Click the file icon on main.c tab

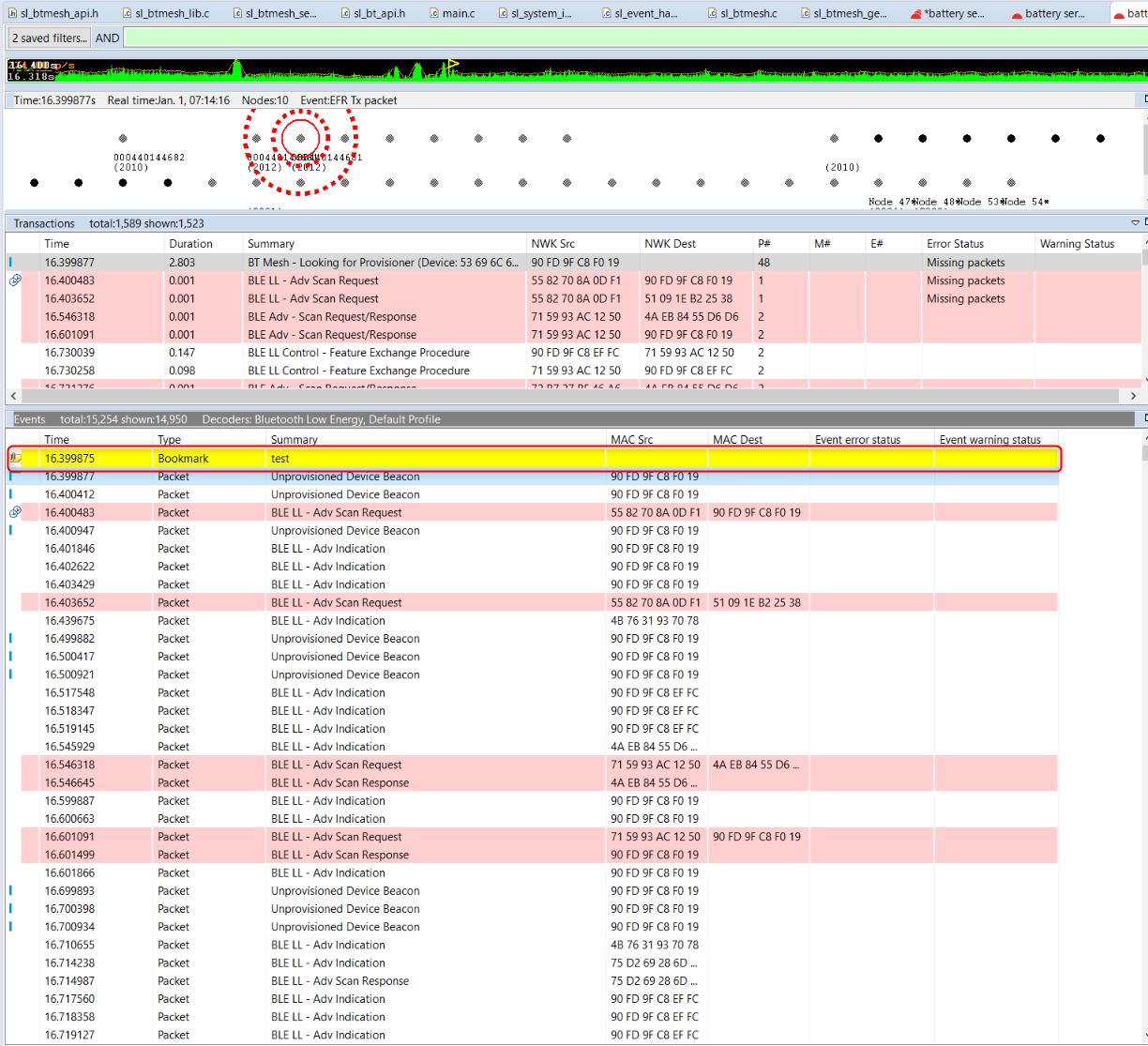click(434, 13)
